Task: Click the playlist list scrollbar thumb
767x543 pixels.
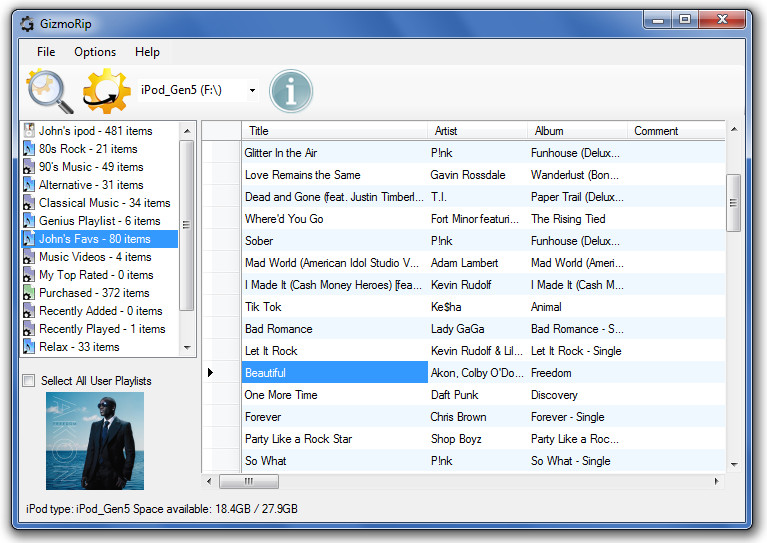Action: pos(187,225)
